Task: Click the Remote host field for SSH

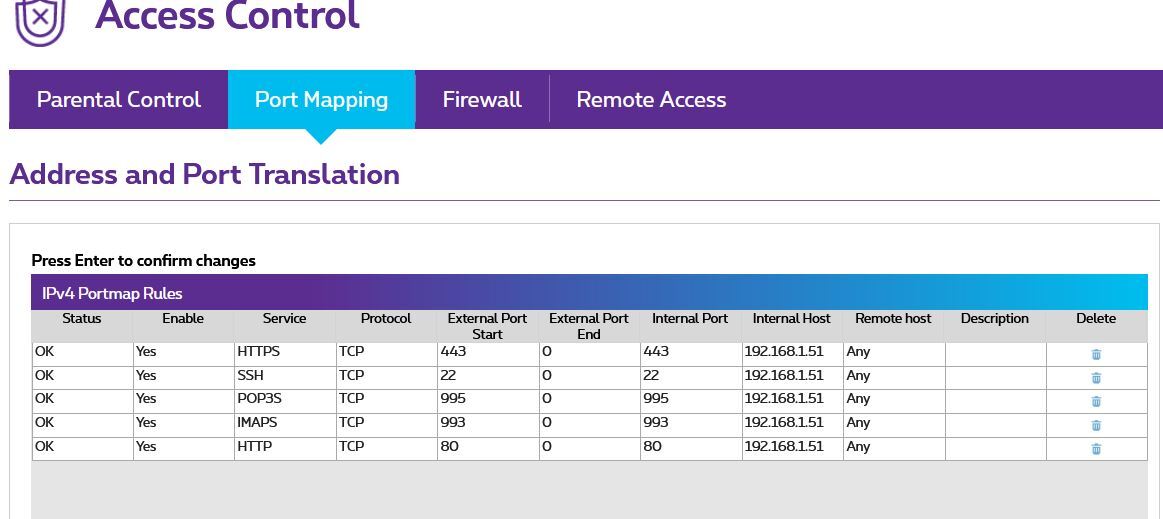Action: click(x=893, y=377)
